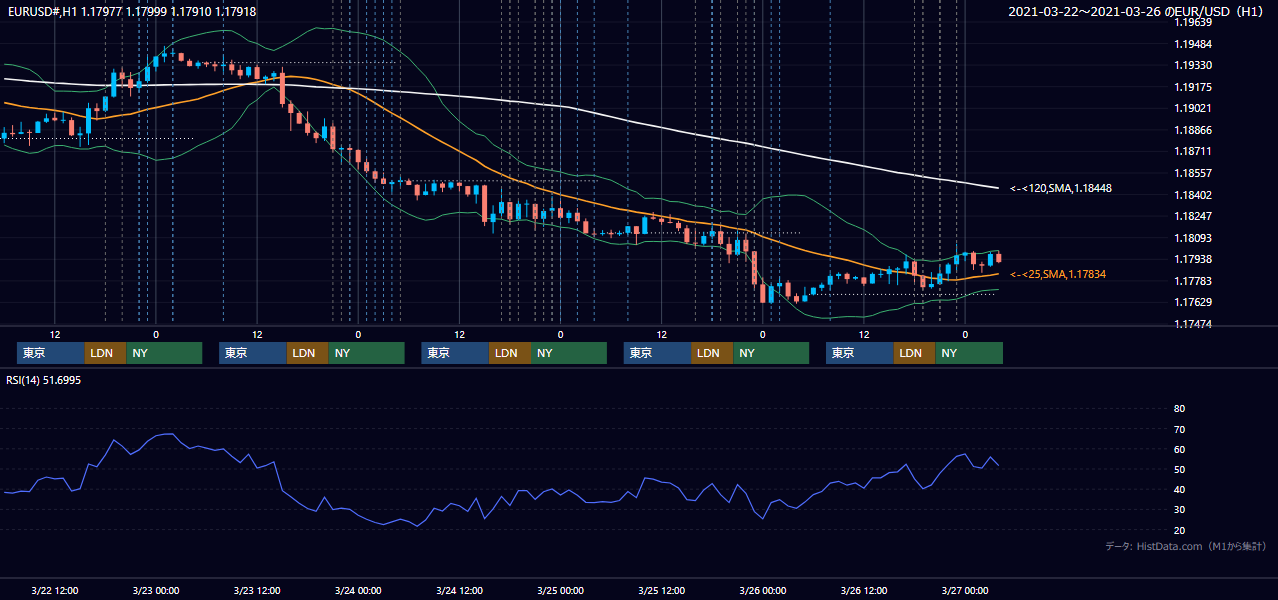Click price axis value 1.17629

pyautogui.click(x=1193, y=302)
